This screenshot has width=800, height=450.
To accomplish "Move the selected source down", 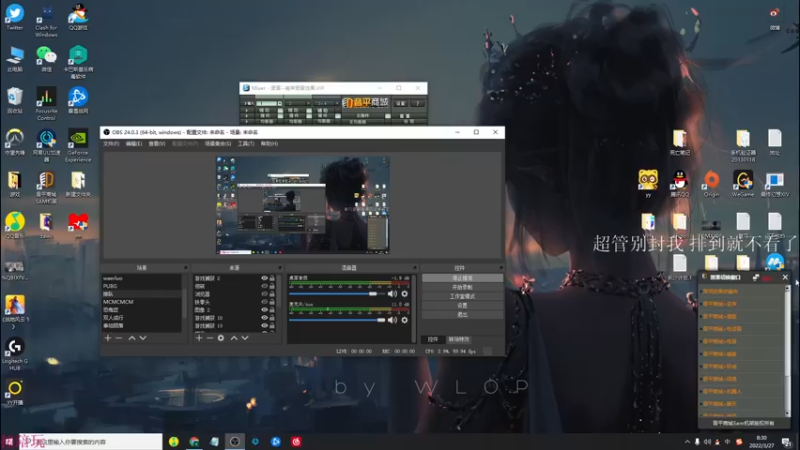I will coord(245,338).
